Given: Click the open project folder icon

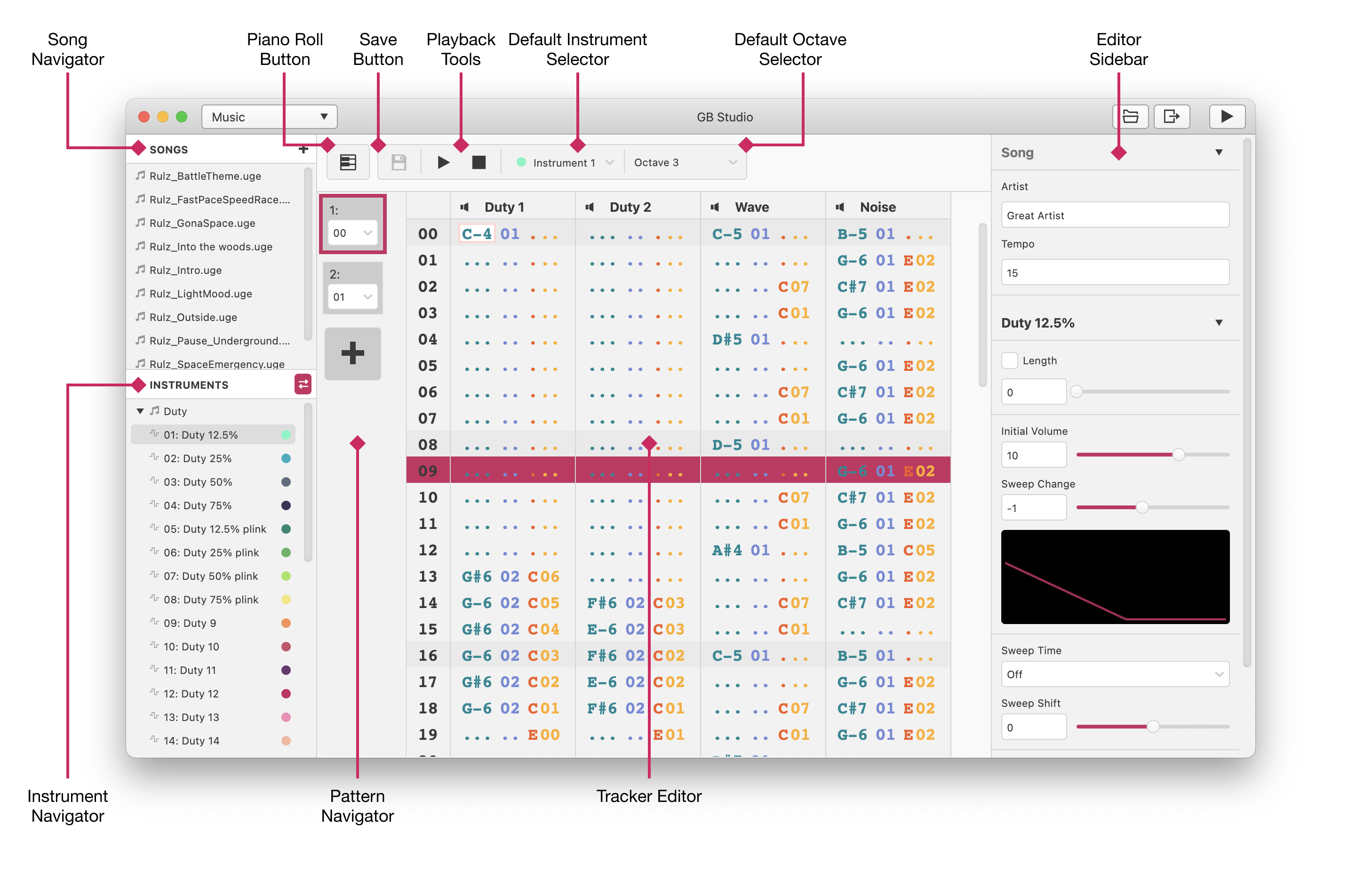Looking at the screenshot, I should [1130, 117].
